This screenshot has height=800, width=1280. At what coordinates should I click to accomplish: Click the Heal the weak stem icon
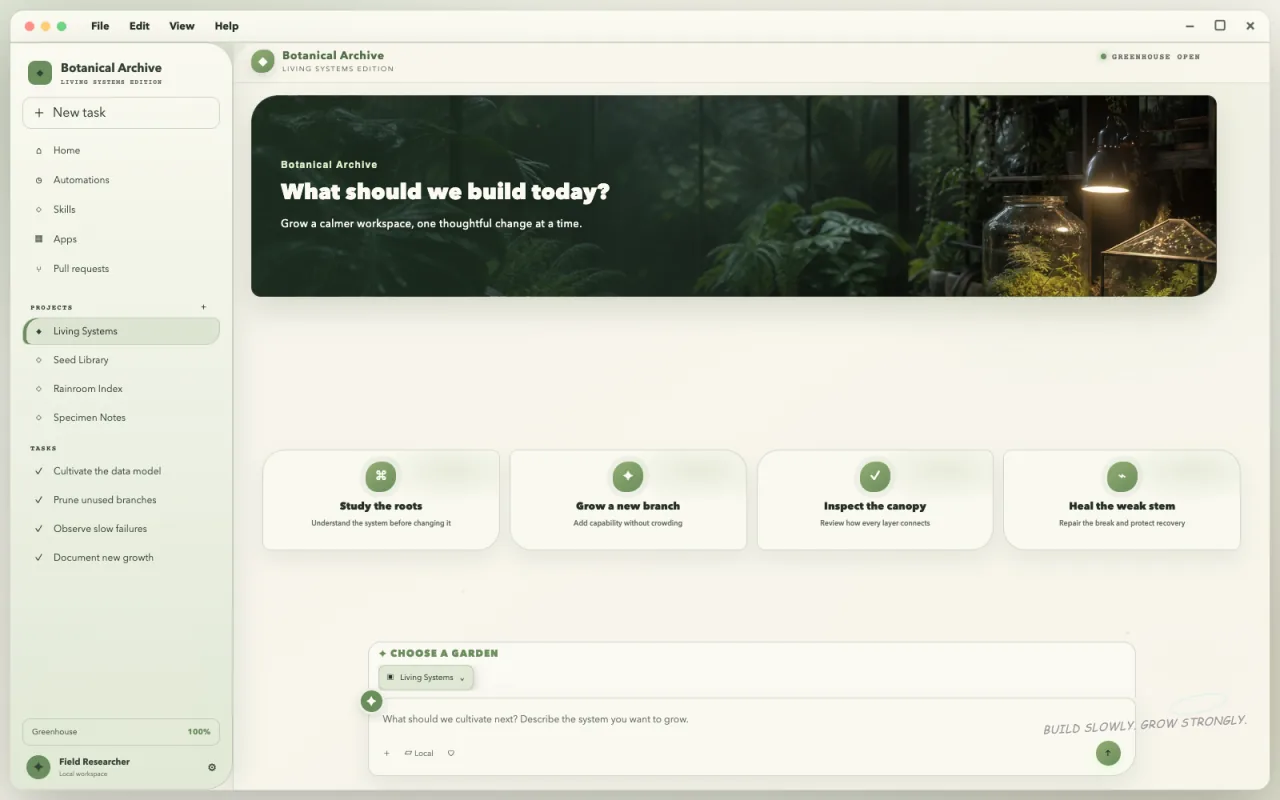tap(1122, 477)
